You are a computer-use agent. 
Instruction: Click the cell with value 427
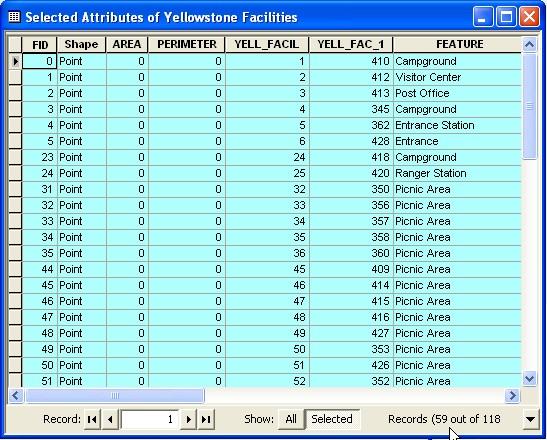pyautogui.click(x=351, y=333)
